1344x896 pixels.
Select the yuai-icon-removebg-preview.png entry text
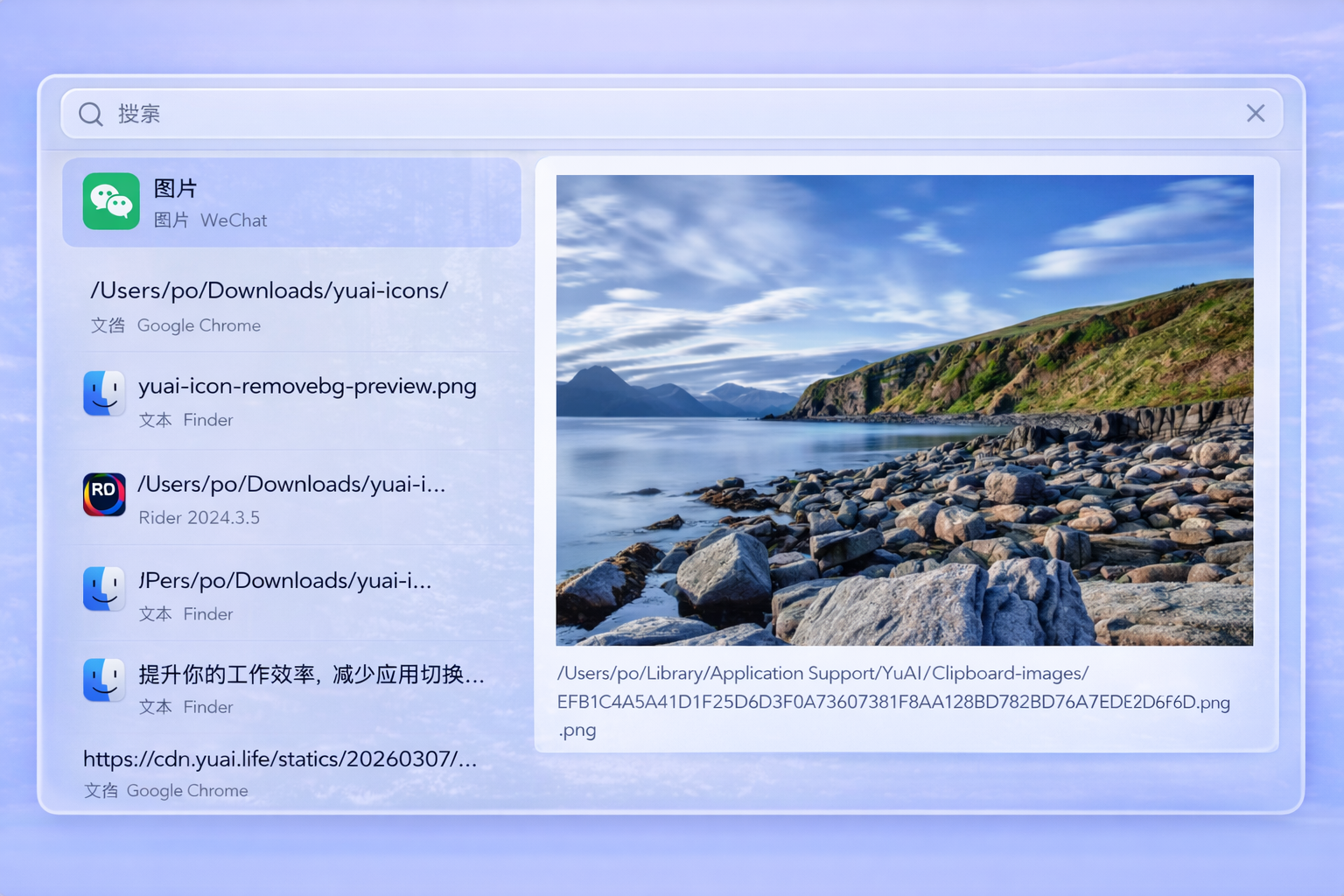coord(307,386)
